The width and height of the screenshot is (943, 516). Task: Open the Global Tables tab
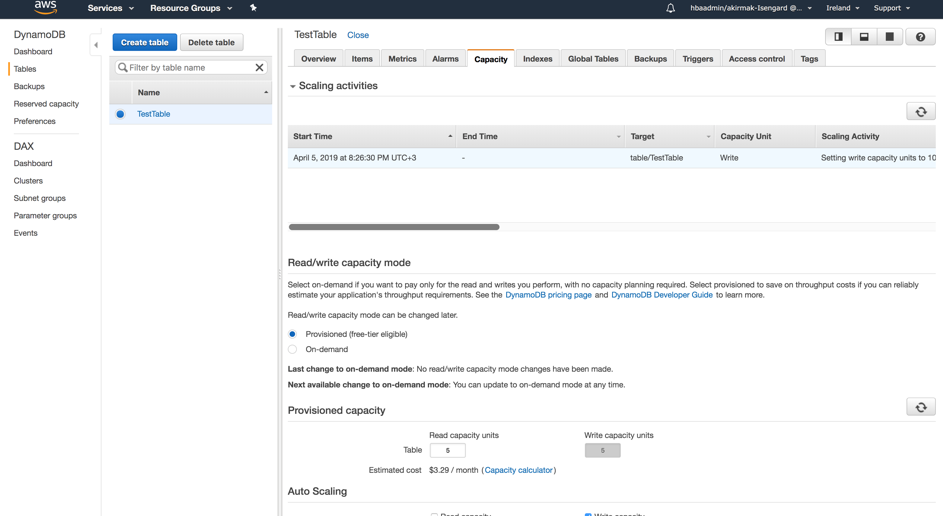[x=593, y=59]
